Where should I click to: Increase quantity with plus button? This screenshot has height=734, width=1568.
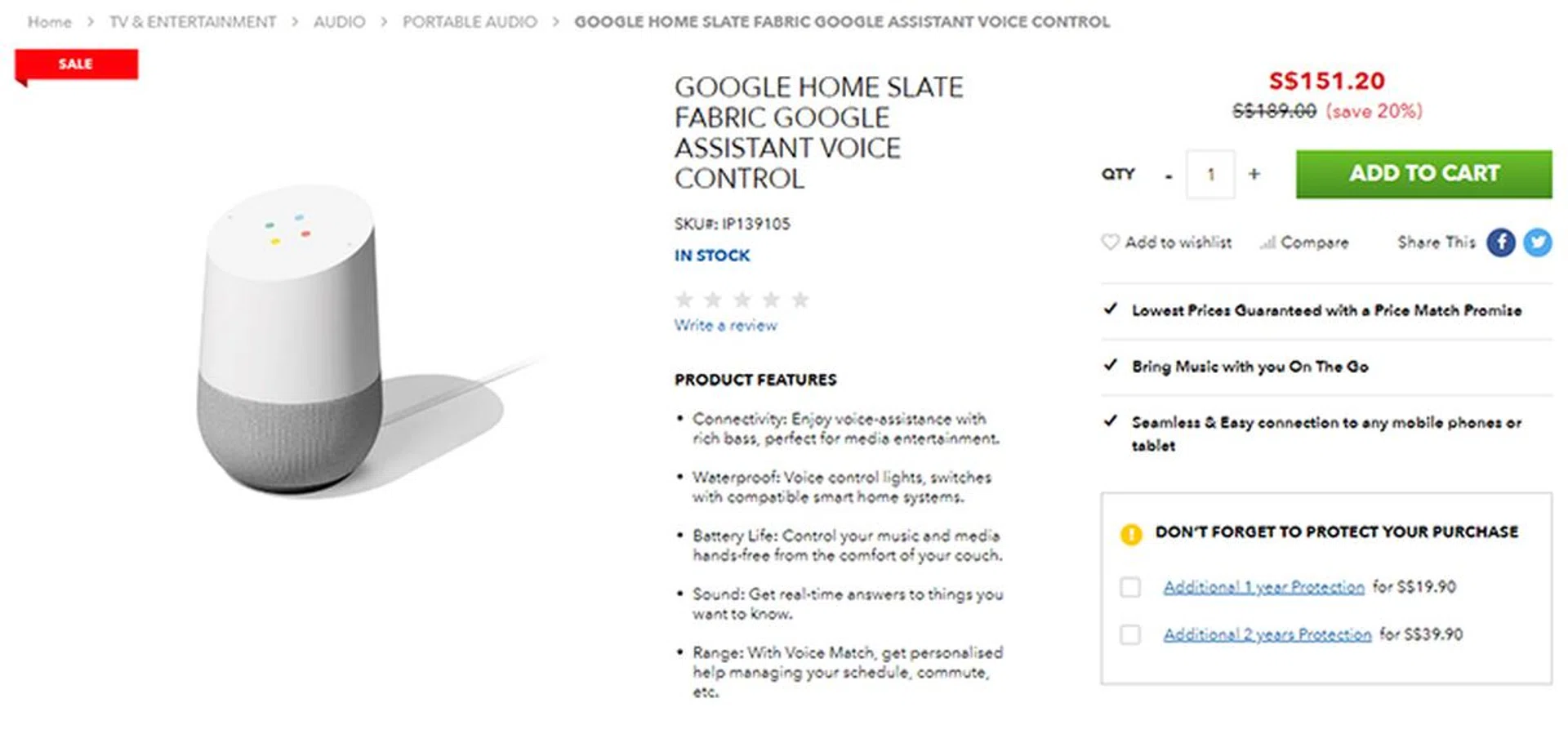click(1254, 174)
